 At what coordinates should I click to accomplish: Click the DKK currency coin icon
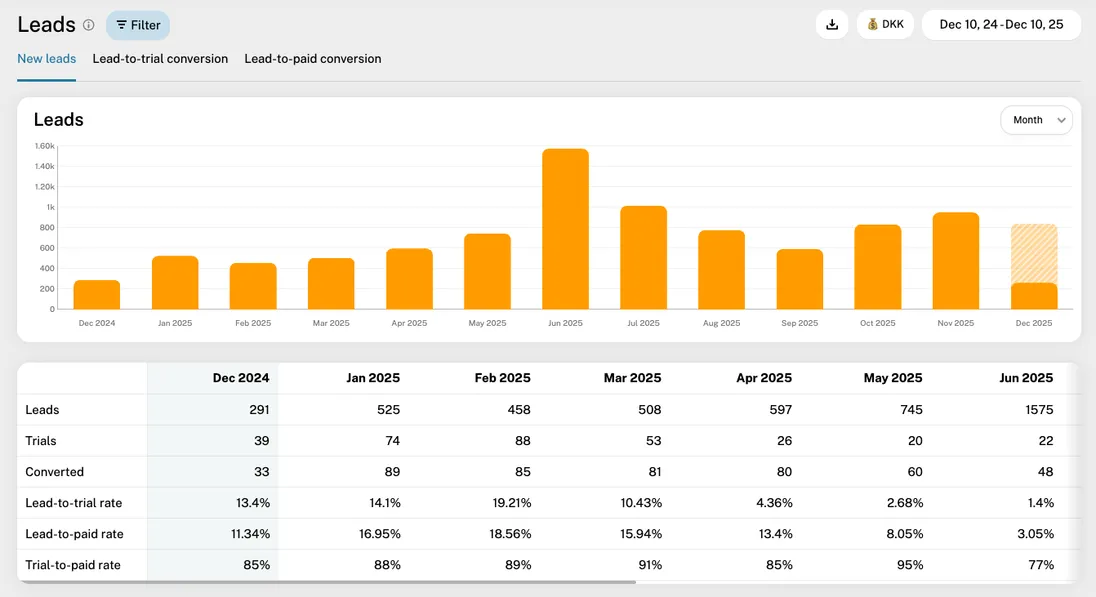coord(871,23)
